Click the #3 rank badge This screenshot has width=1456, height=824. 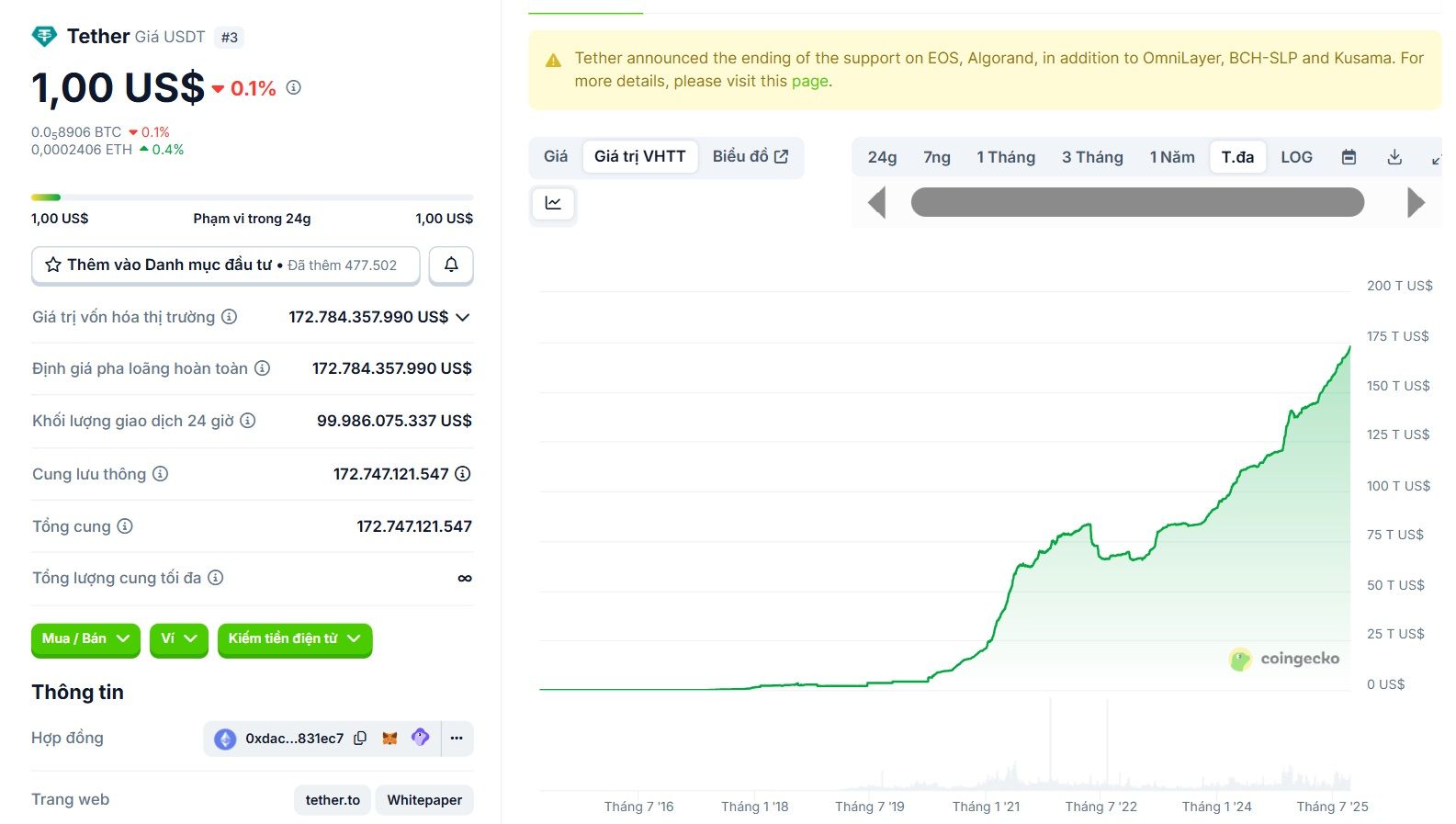230,38
